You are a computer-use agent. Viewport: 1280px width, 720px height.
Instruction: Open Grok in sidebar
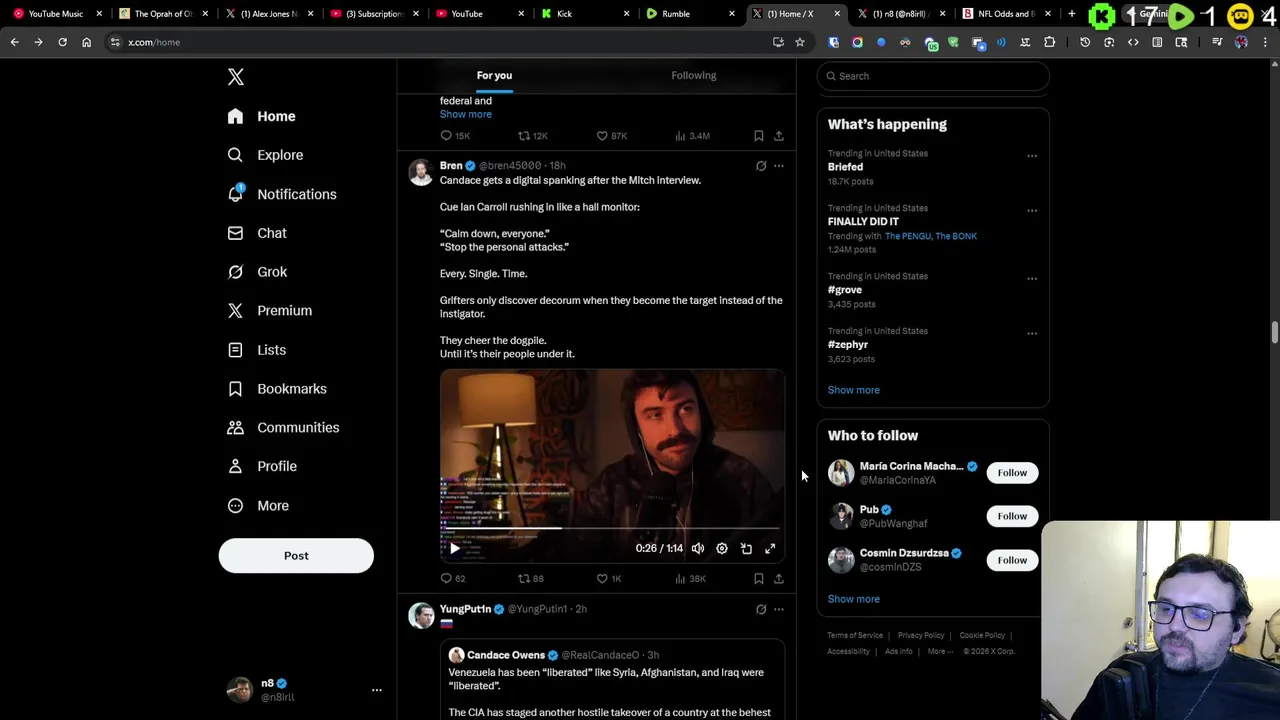click(257, 272)
